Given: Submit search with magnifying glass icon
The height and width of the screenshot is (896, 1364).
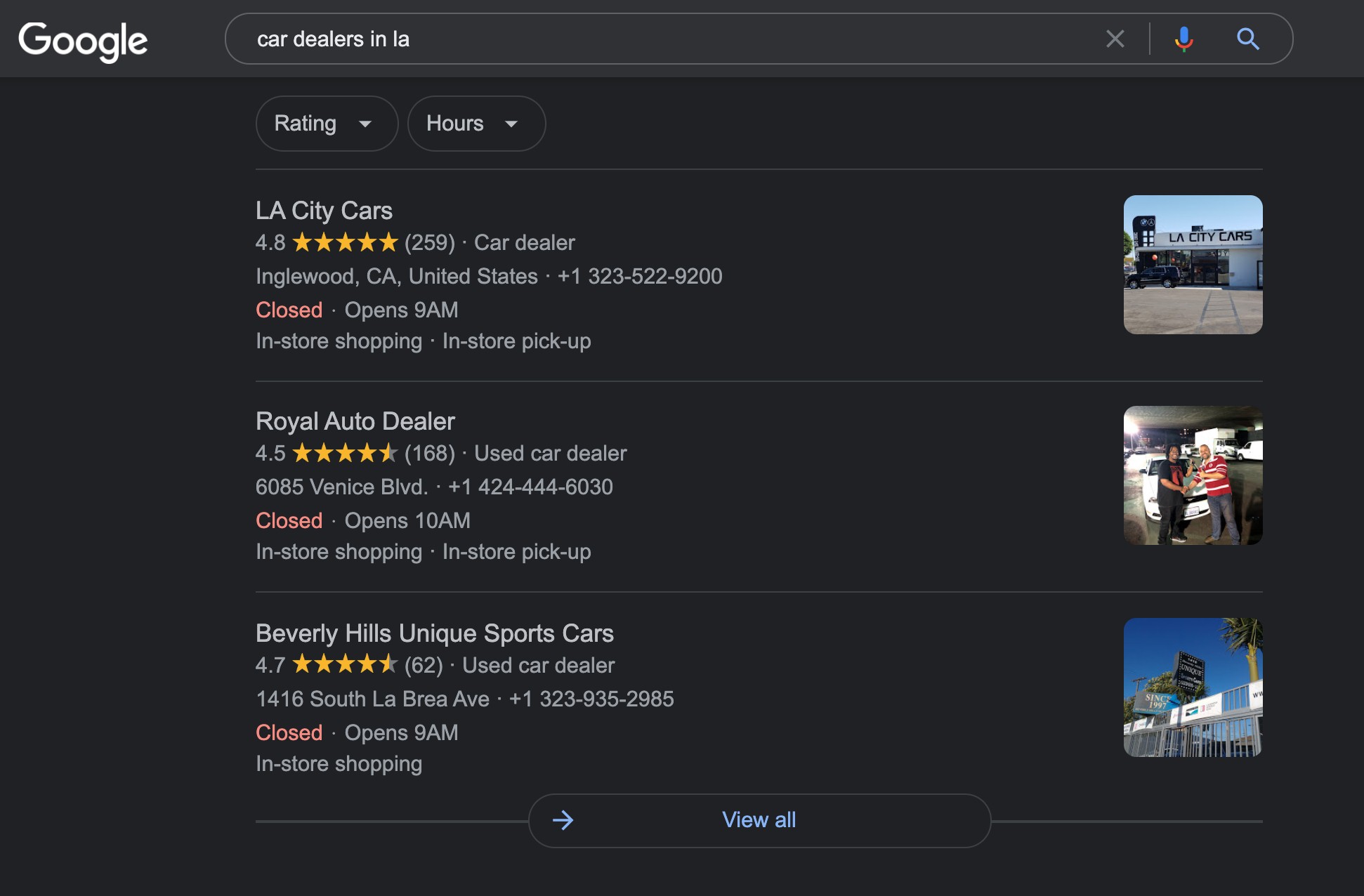Looking at the screenshot, I should pos(1248,39).
